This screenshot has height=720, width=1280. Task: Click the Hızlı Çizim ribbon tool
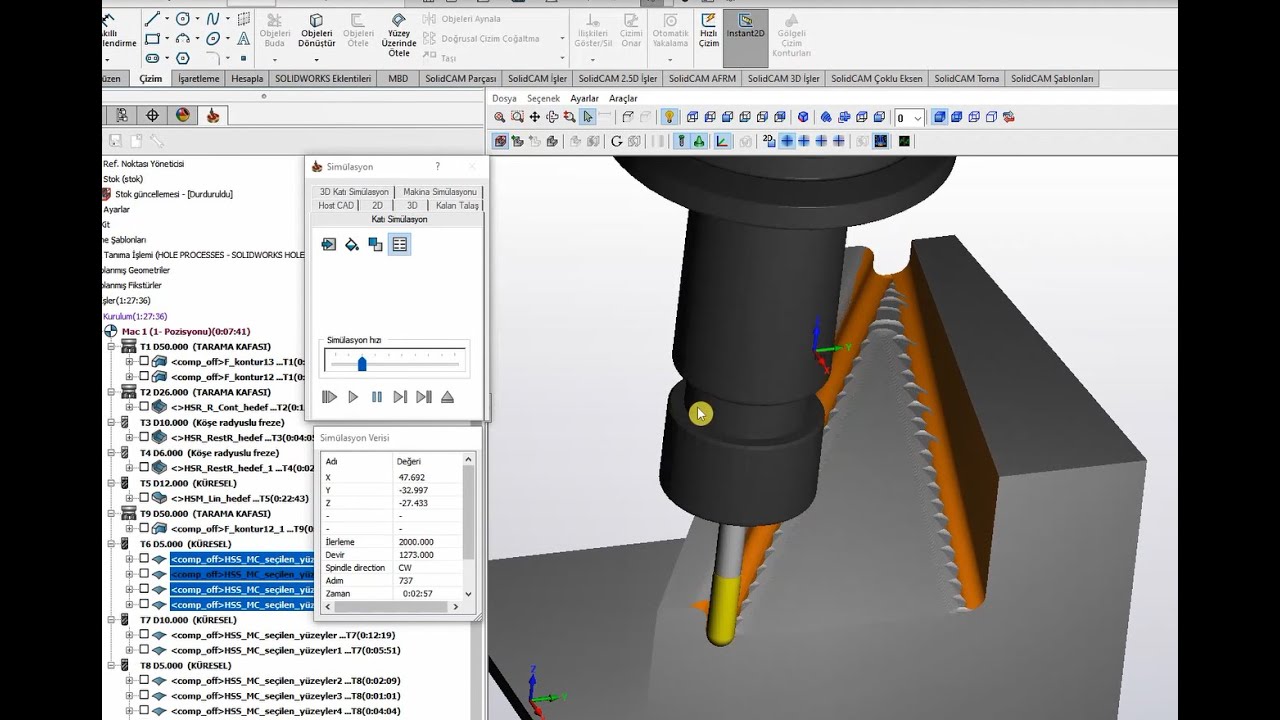tap(709, 31)
